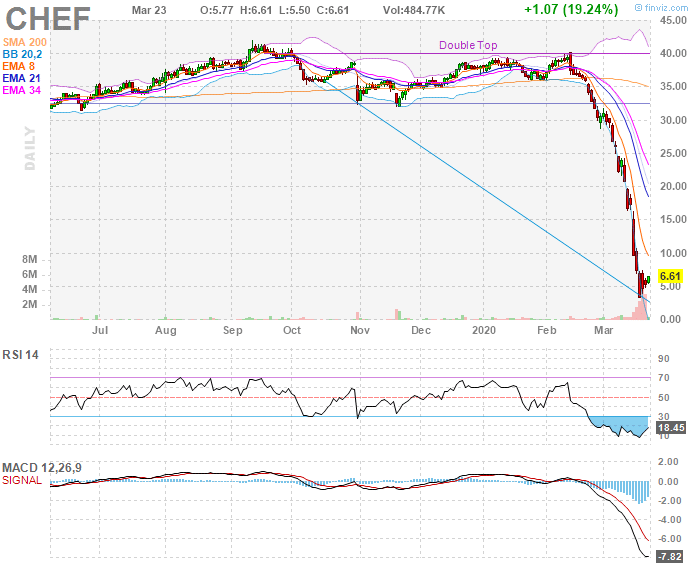Viewport: 700px width, 566px height.
Task: Click the Sep month axis label
Action: pos(233,330)
